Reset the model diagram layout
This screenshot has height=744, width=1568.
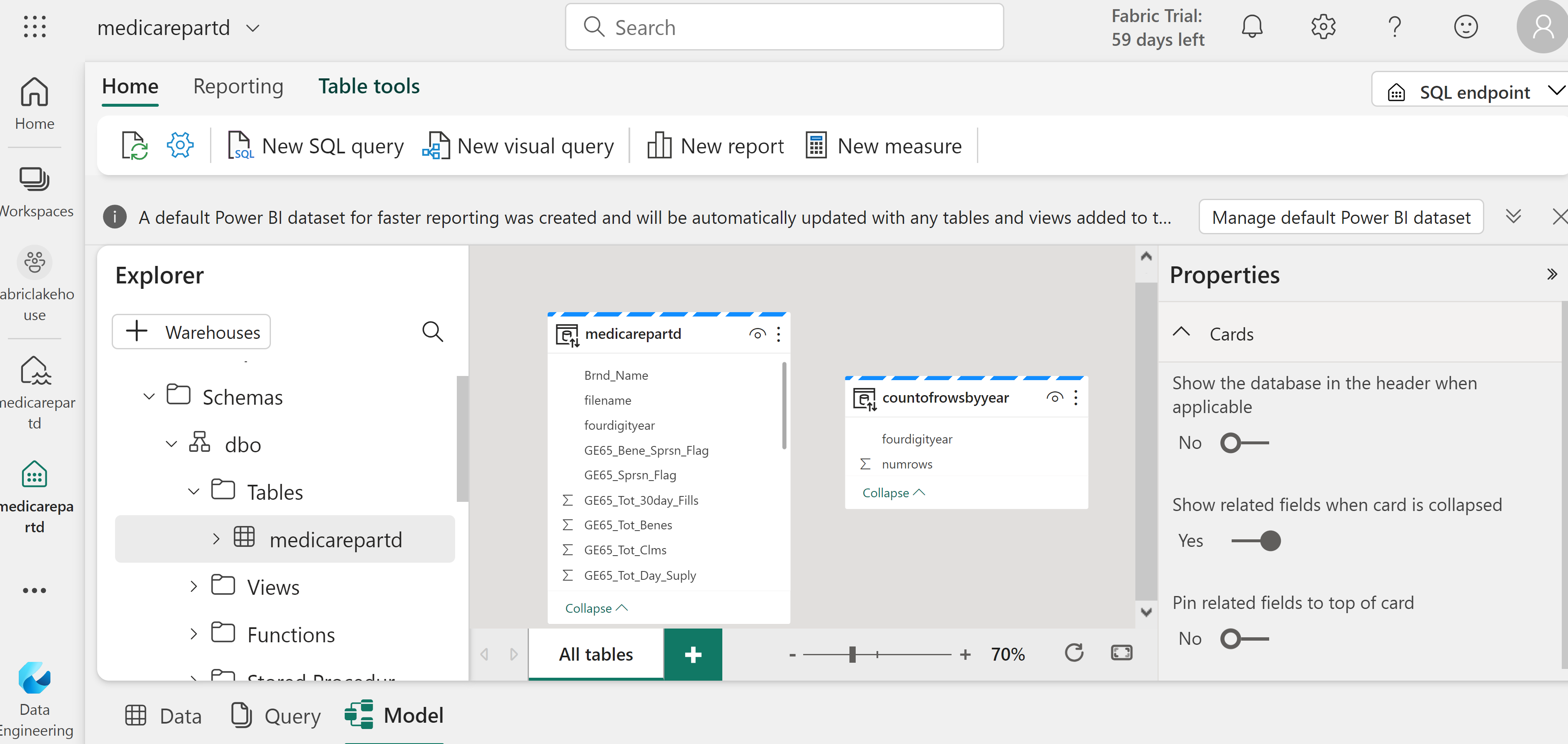[x=1075, y=653]
